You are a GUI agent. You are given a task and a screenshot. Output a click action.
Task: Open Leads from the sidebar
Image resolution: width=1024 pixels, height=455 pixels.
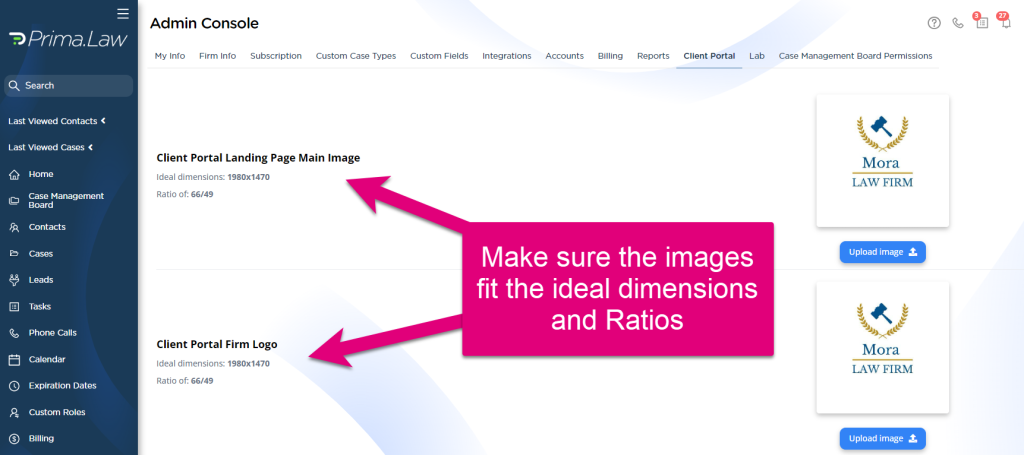tap(40, 279)
